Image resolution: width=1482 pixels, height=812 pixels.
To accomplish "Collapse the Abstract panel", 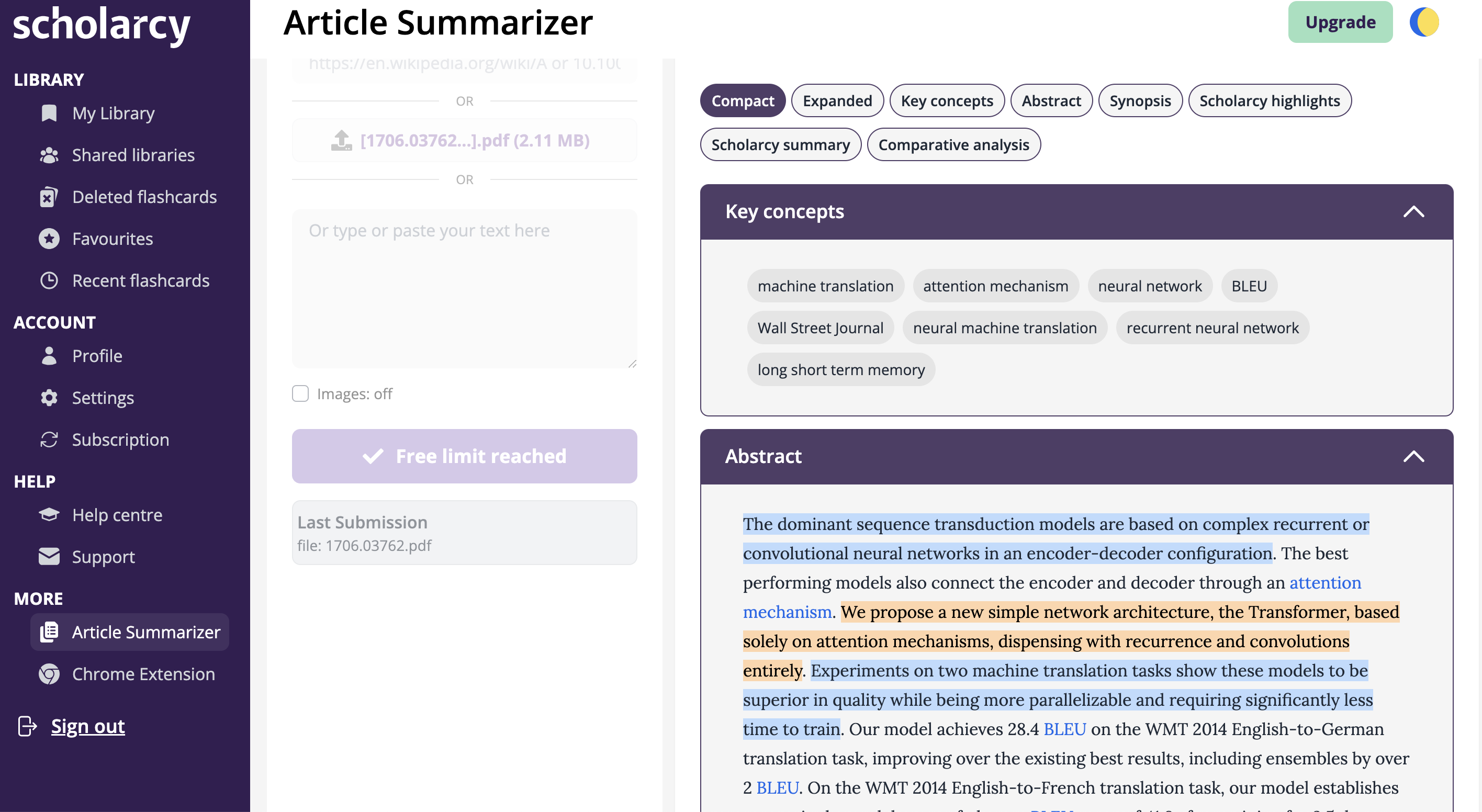I will [x=1413, y=457].
